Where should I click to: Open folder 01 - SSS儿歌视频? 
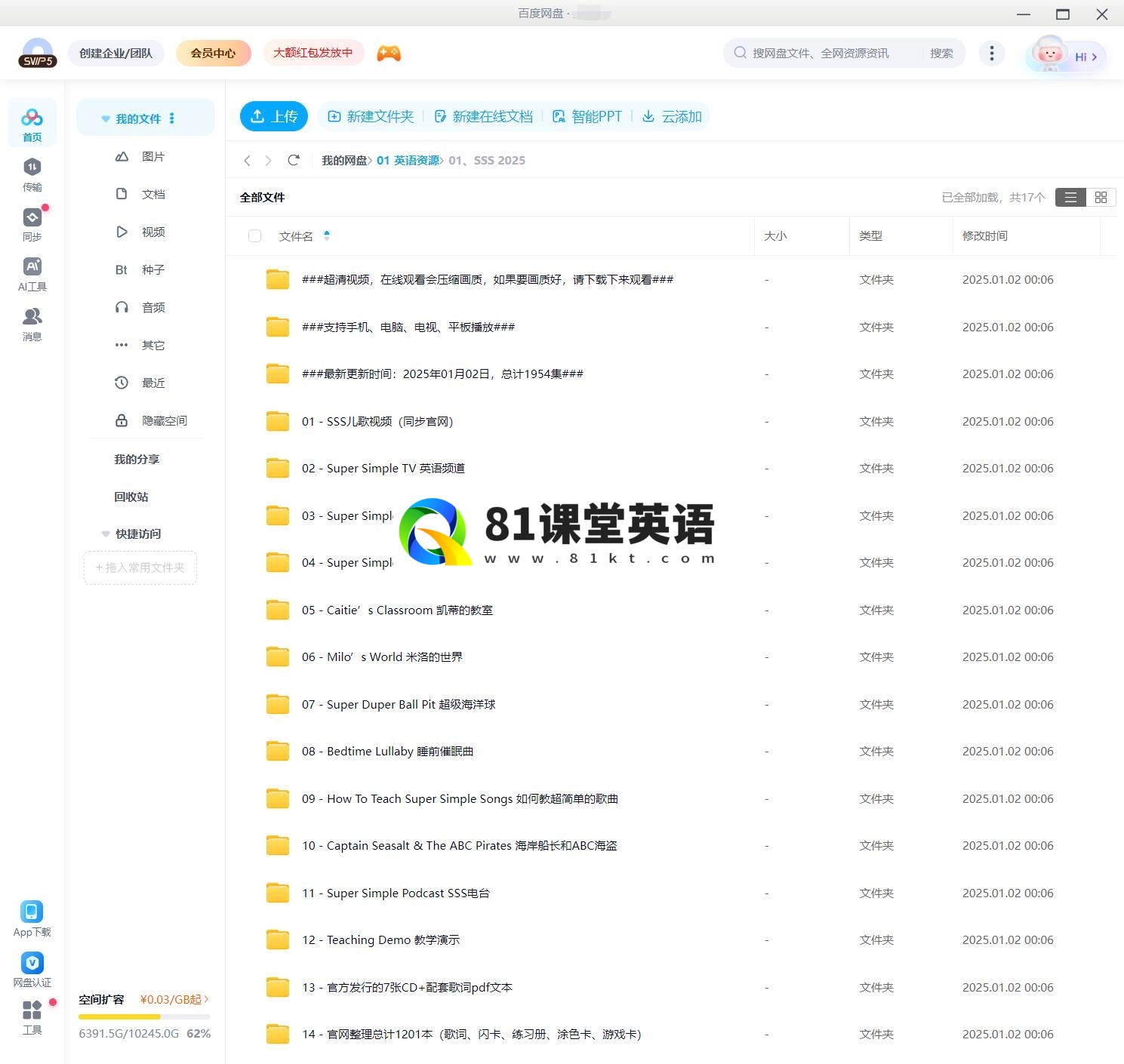click(x=377, y=422)
